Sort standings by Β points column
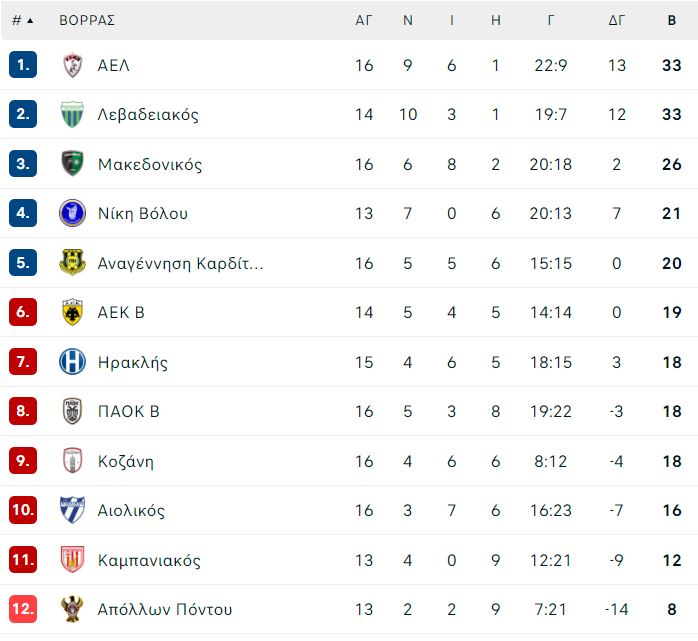The image size is (698, 641). [672, 20]
